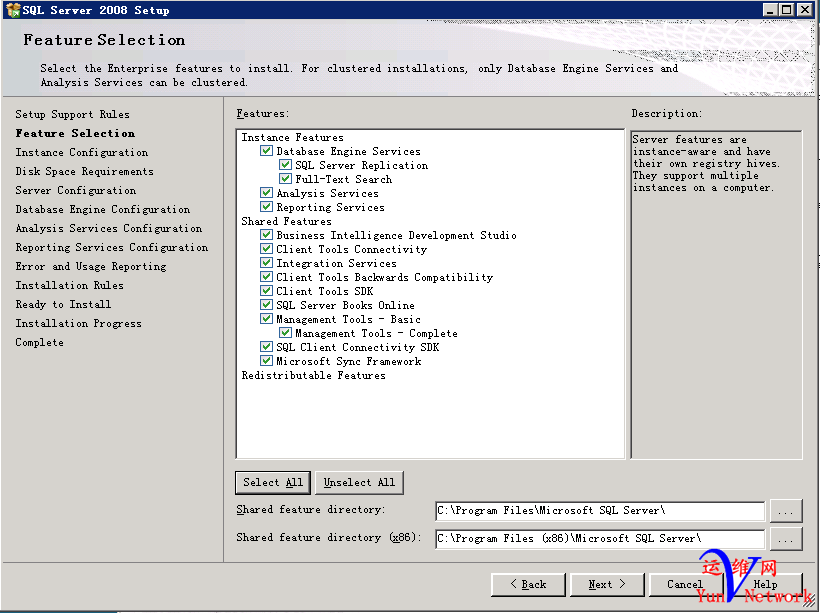Minimize the SQL Server Setup window
The image size is (820, 613).
[770, 10]
